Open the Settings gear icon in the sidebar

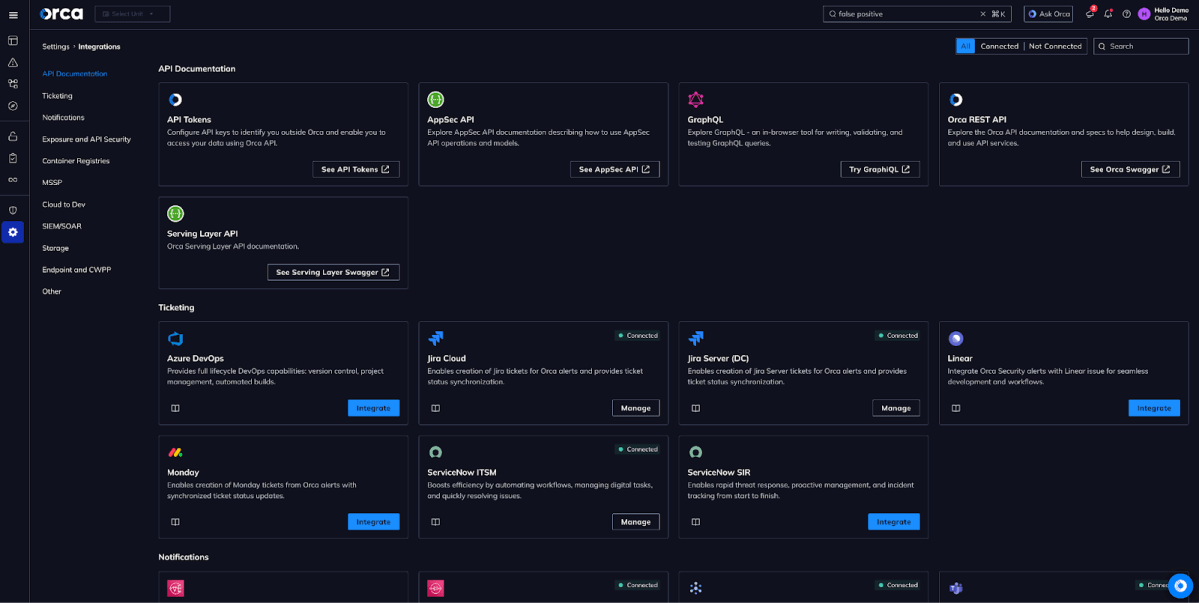13,232
